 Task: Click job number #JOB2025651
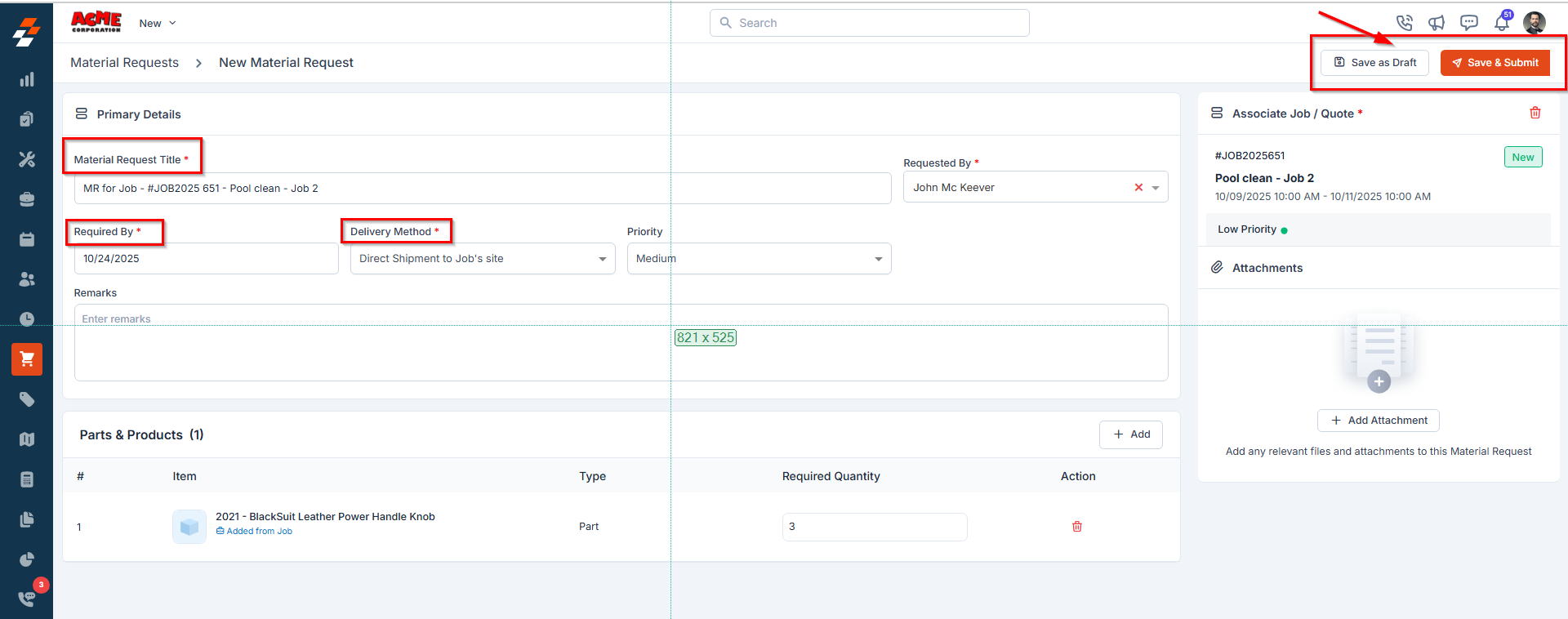(x=1249, y=156)
